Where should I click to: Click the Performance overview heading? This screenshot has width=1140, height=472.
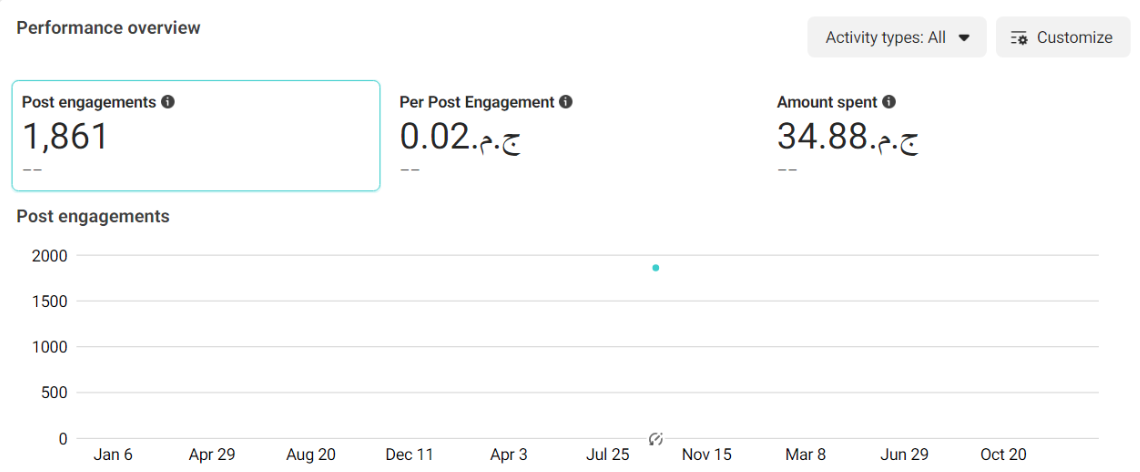[x=108, y=28]
